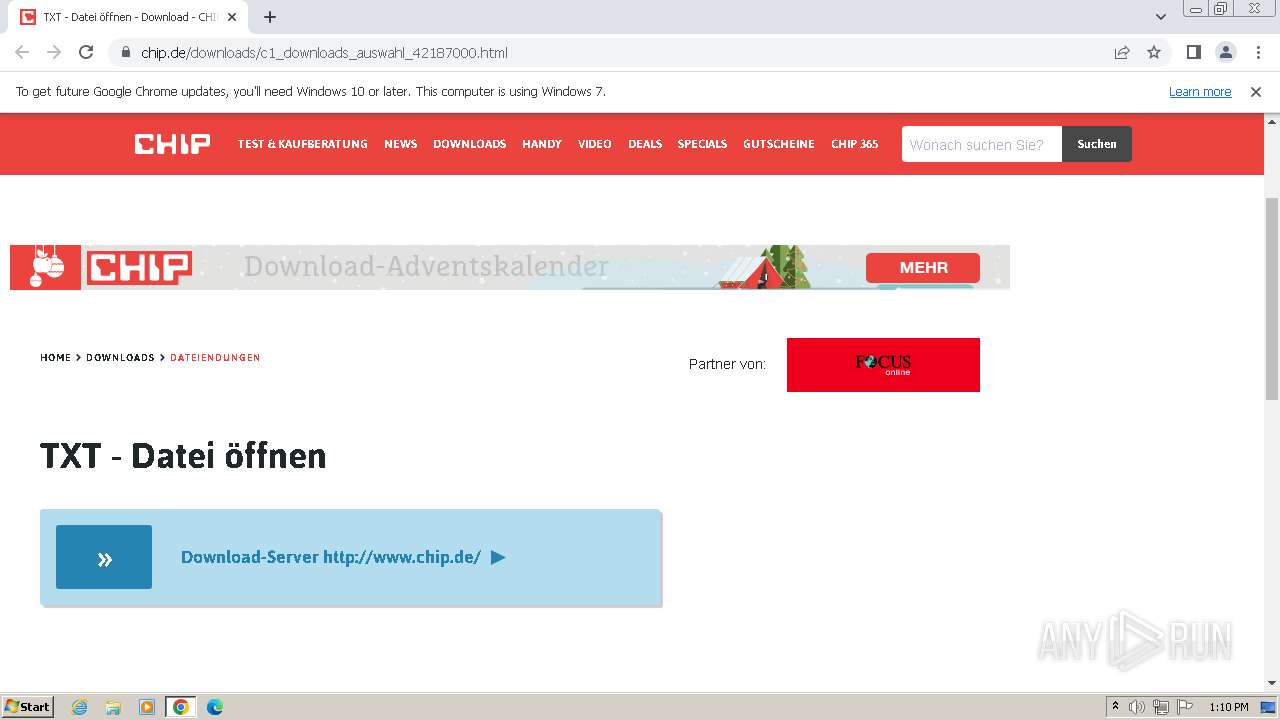Click the CHIP logo in the advent banner

(x=139, y=267)
